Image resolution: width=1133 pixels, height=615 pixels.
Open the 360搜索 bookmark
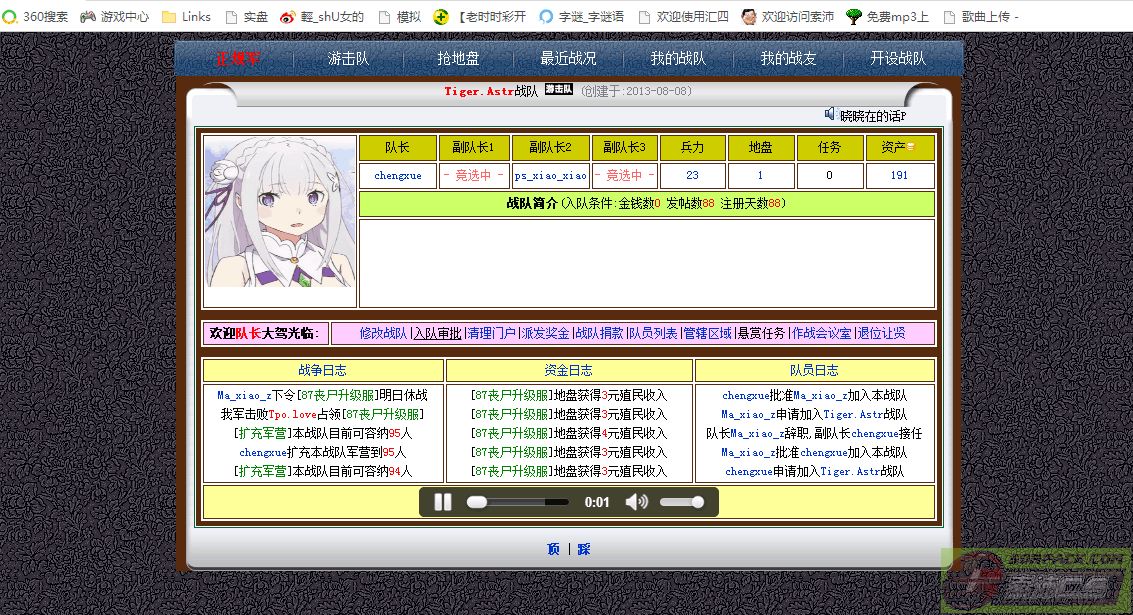pos(35,16)
